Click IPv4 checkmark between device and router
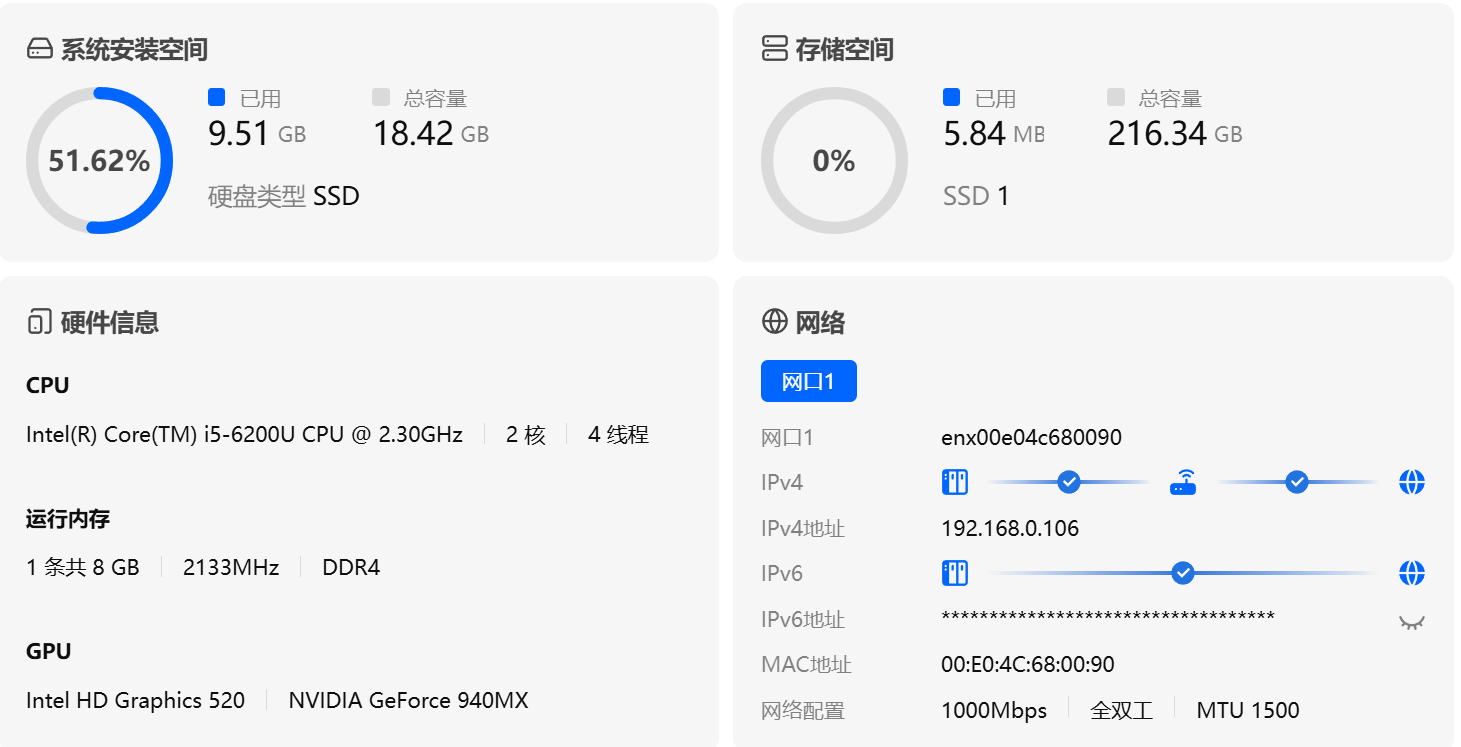The height and width of the screenshot is (747, 1461). click(x=1068, y=483)
